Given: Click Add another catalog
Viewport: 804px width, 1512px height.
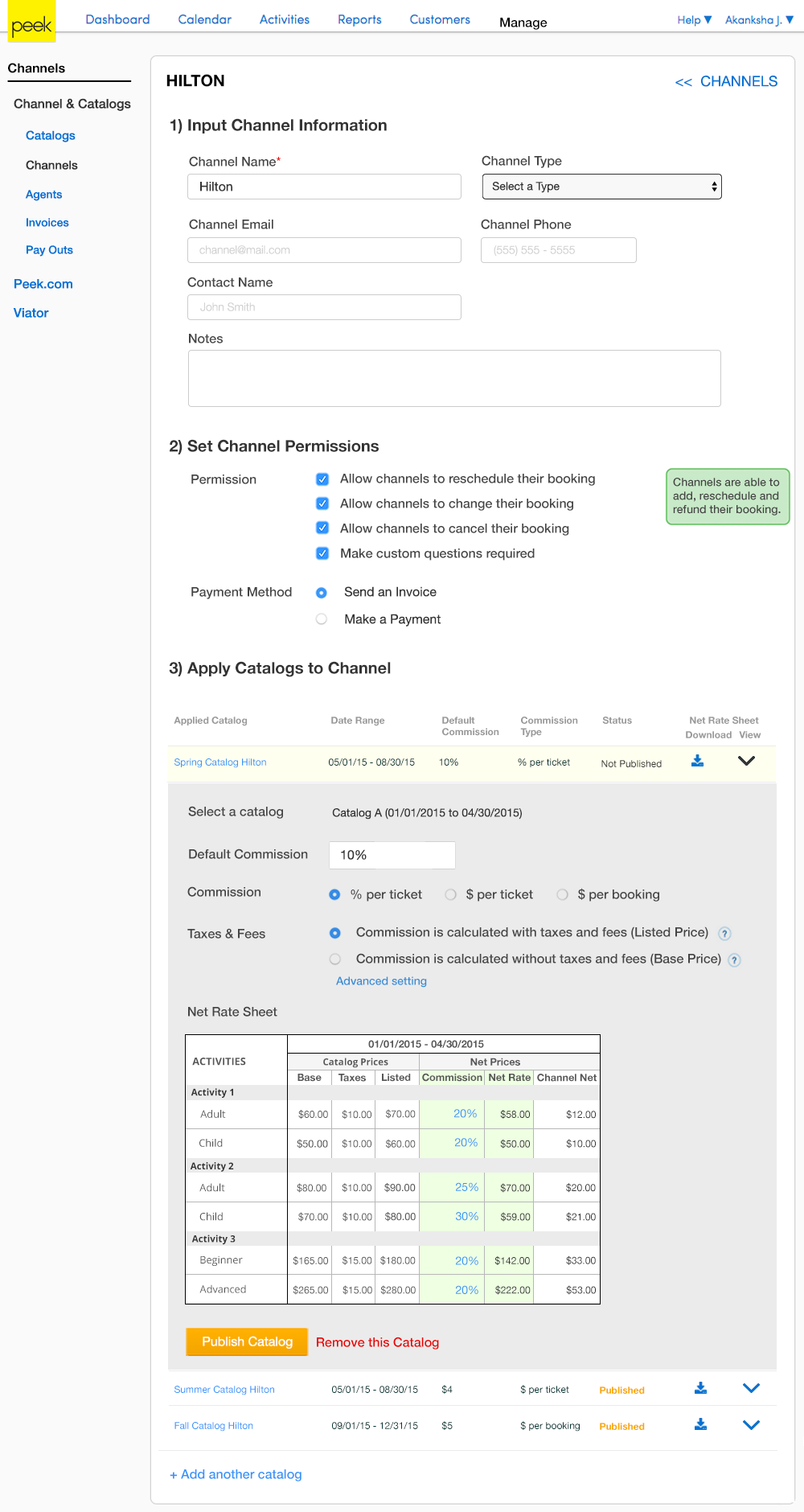Looking at the screenshot, I should click(x=236, y=1474).
